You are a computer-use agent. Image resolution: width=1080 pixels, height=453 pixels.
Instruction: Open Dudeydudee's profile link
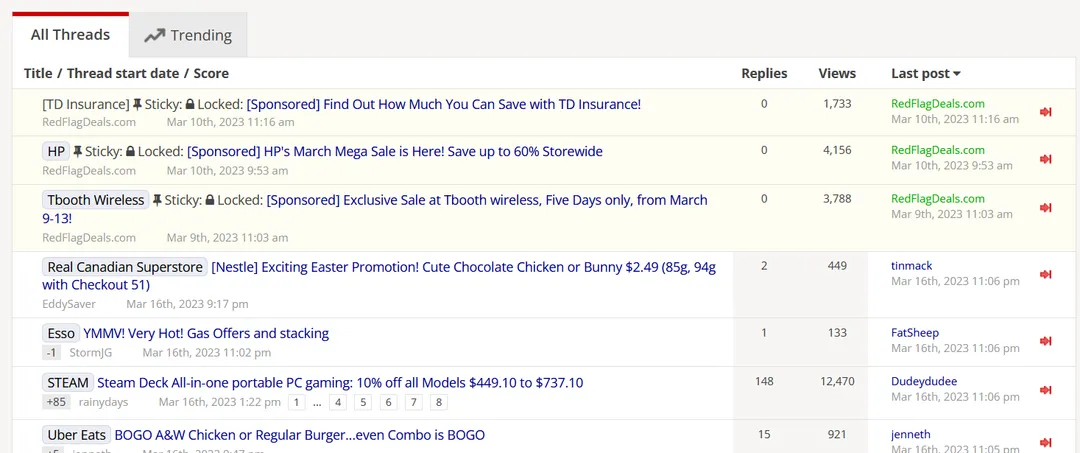[924, 381]
